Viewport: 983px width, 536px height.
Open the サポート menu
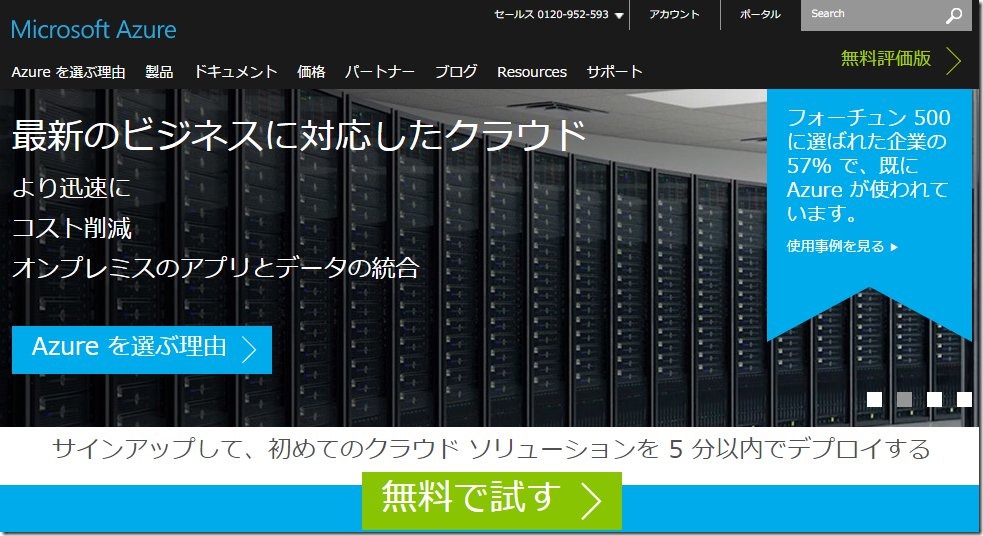pos(614,72)
